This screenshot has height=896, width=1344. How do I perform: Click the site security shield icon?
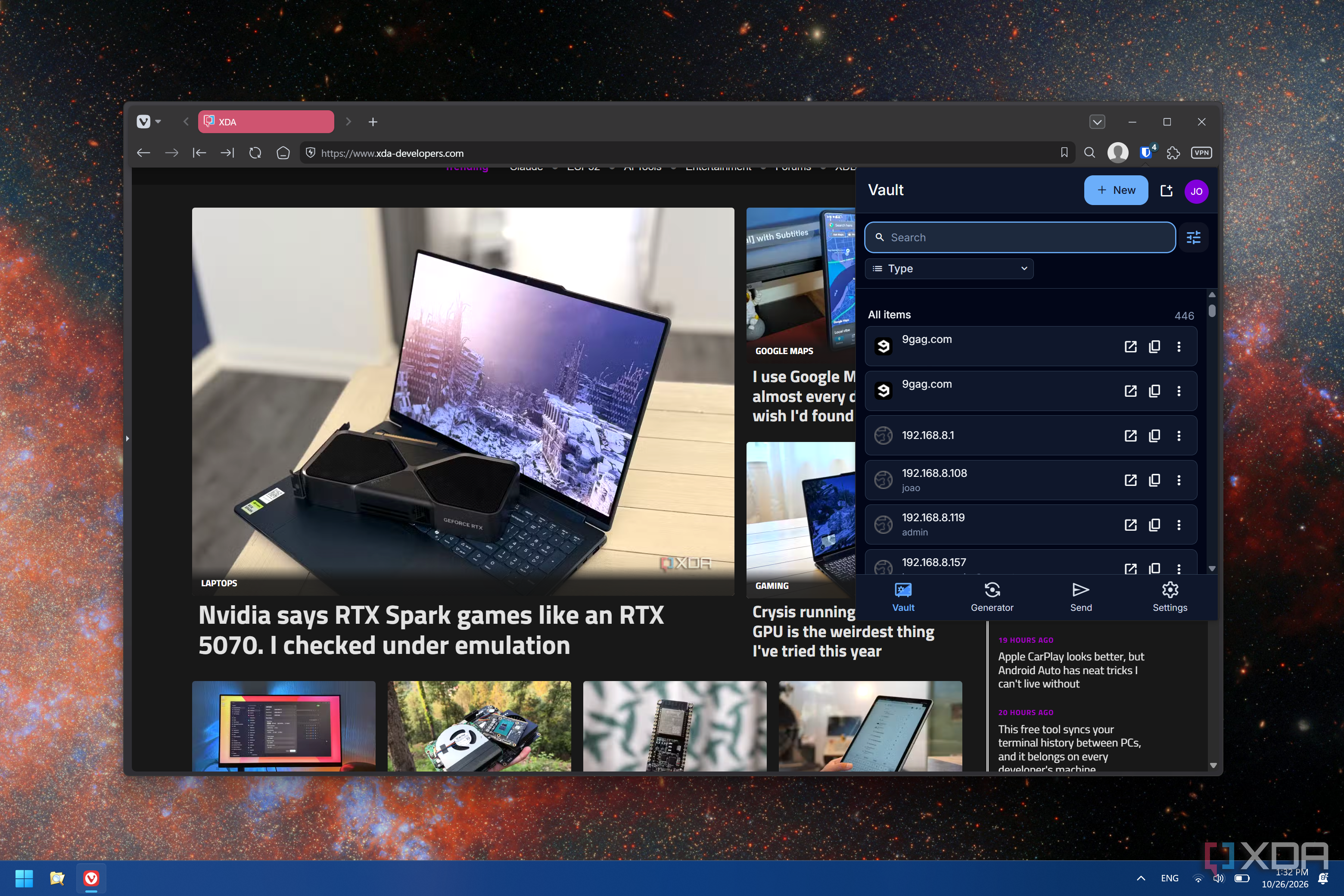click(310, 152)
